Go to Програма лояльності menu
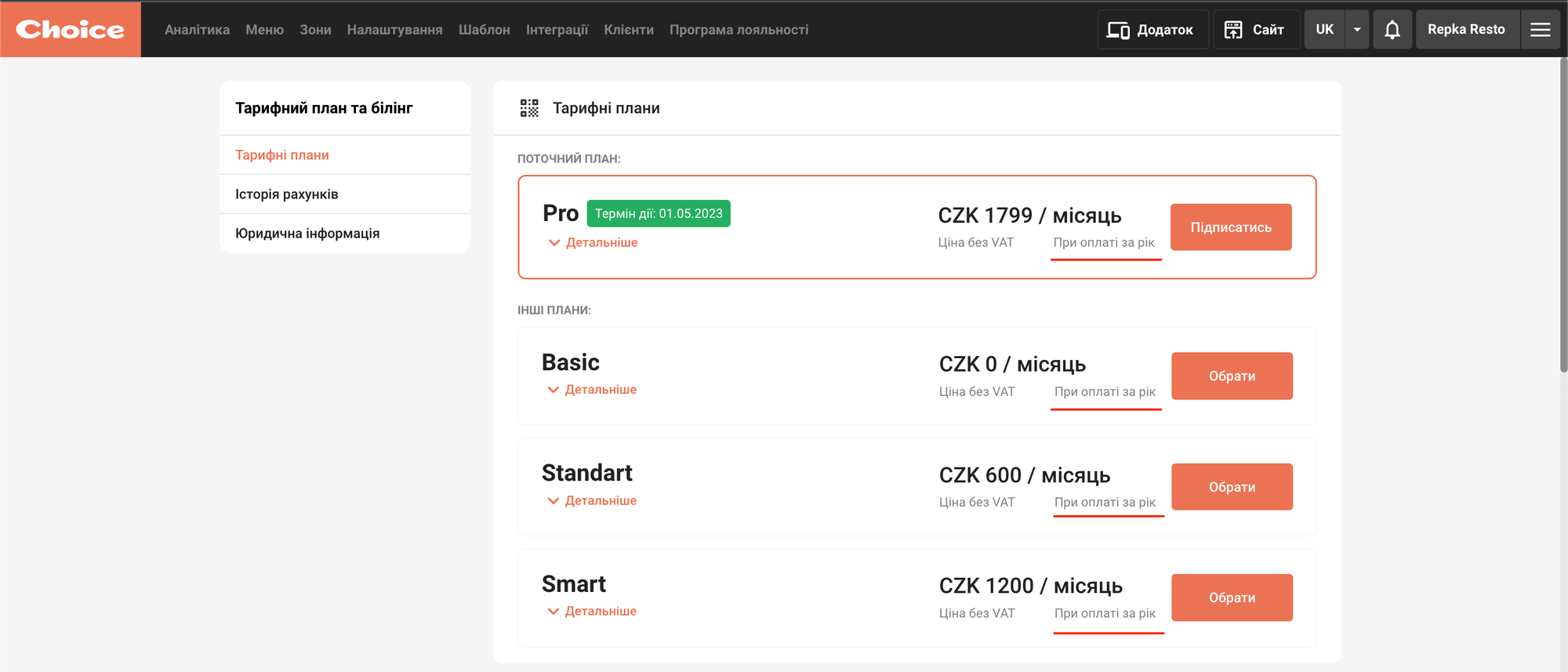Image resolution: width=1568 pixels, height=672 pixels. coord(739,30)
